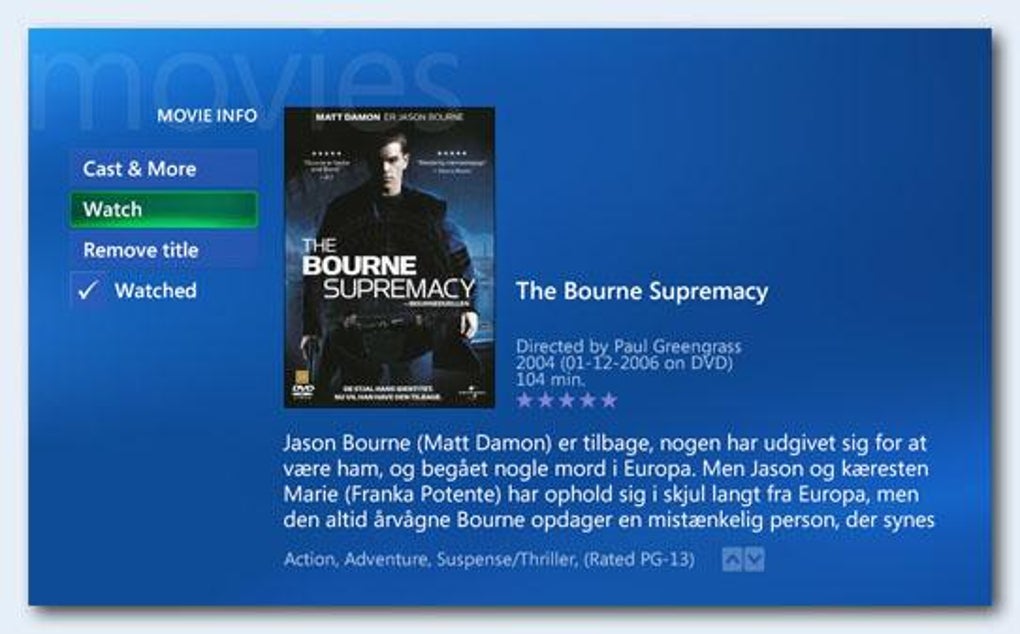
Task: Open the Cast & More menu item
Action: (163, 169)
